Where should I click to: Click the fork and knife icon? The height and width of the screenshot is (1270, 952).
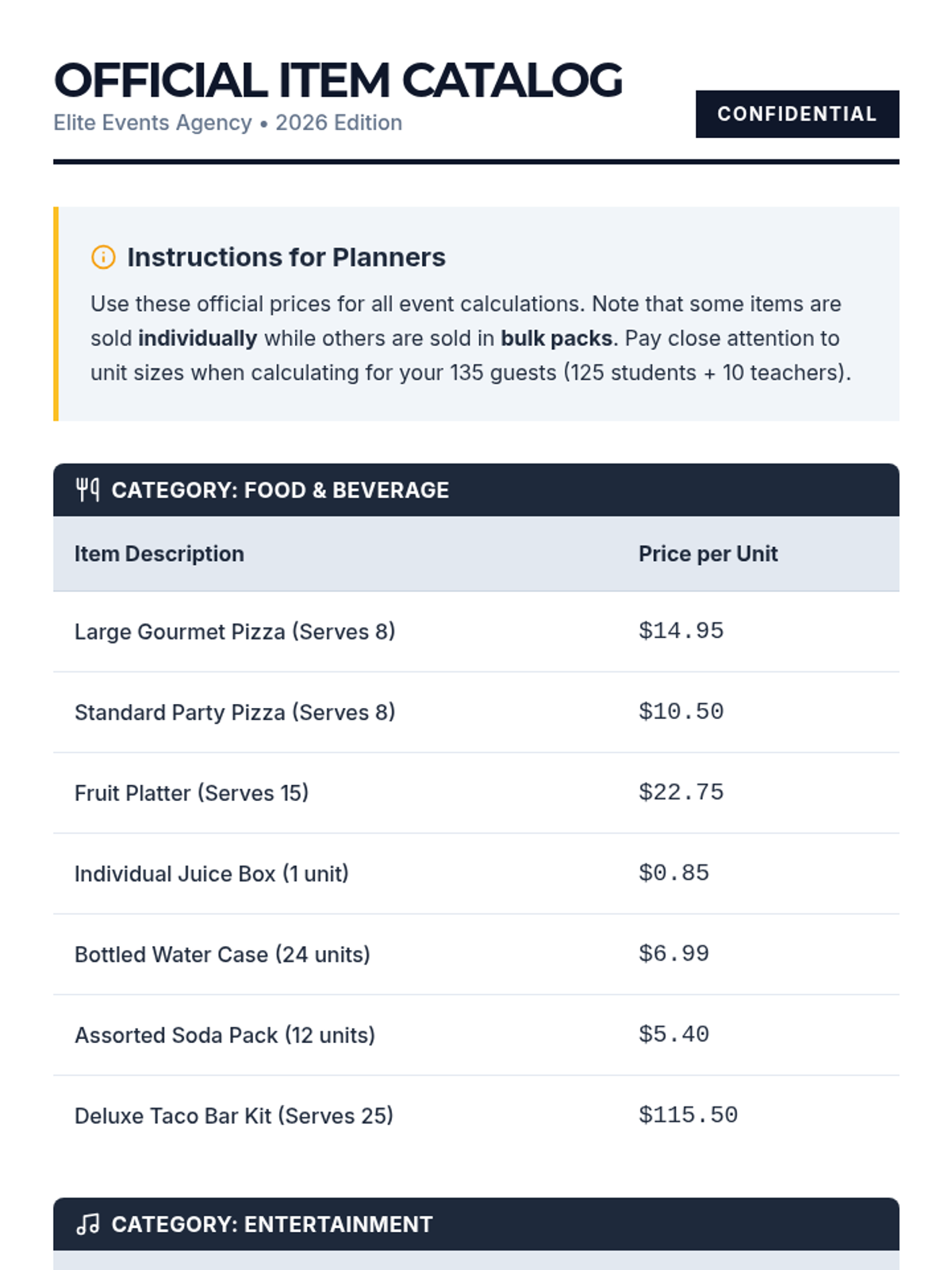click(x=87, y=490)
